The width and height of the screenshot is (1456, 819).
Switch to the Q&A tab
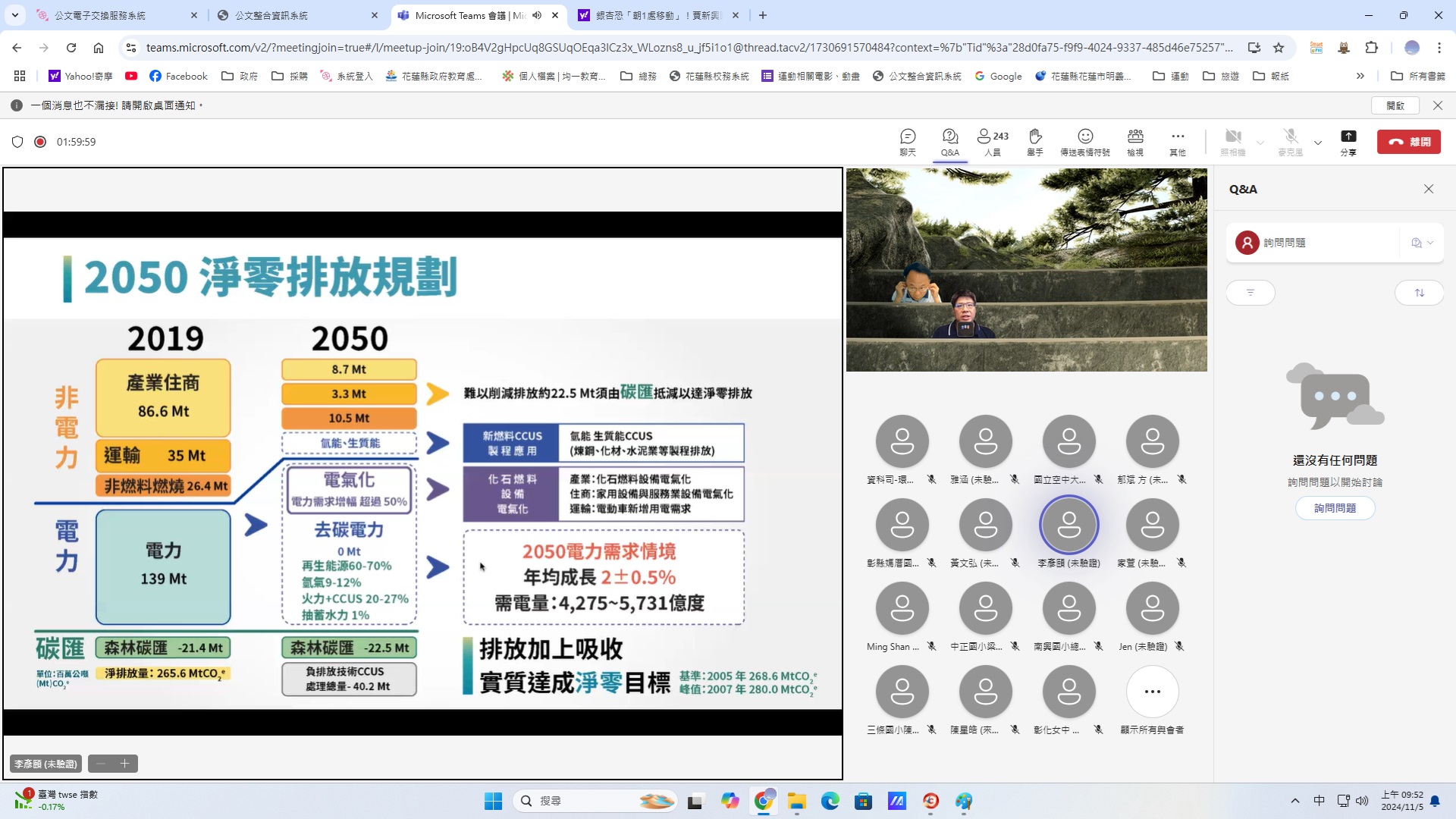[x=949, y=141]
